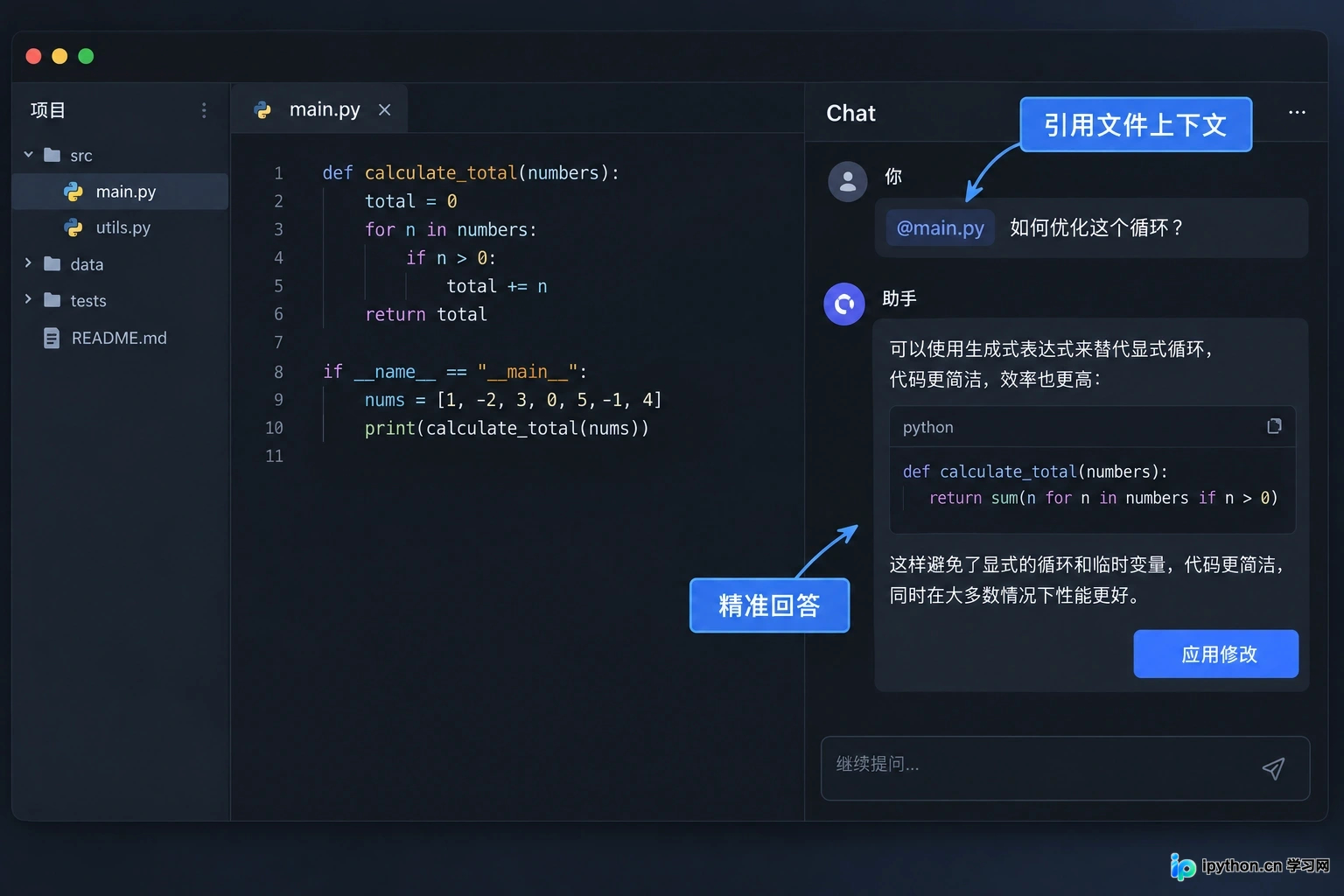Click the README.md document icon
Screen dimensions: 1344x896
(52, 338)
